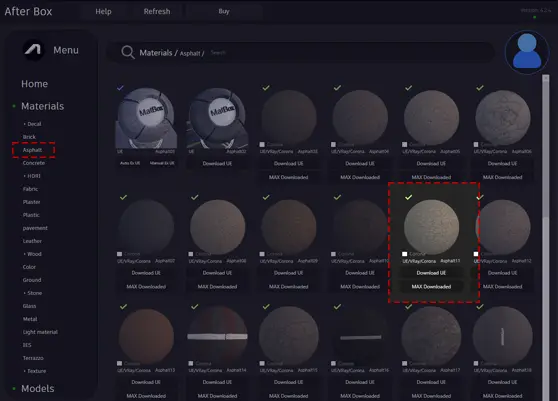Click the Materials breadcrumb link
The height and width of the screenshot is (401, 558).
[x=156, y=53]
